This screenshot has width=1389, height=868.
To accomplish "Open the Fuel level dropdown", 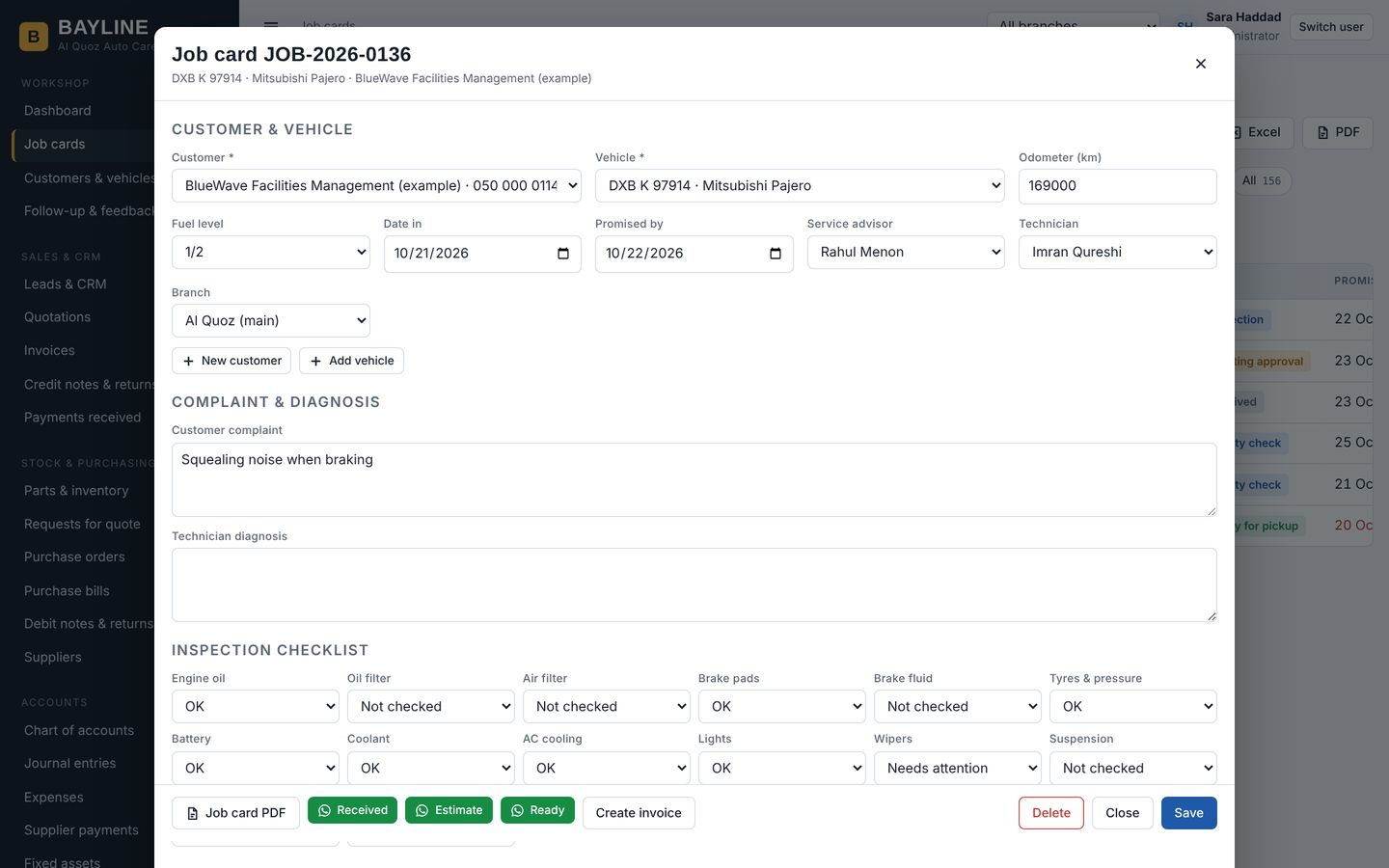I will (270, 253).
